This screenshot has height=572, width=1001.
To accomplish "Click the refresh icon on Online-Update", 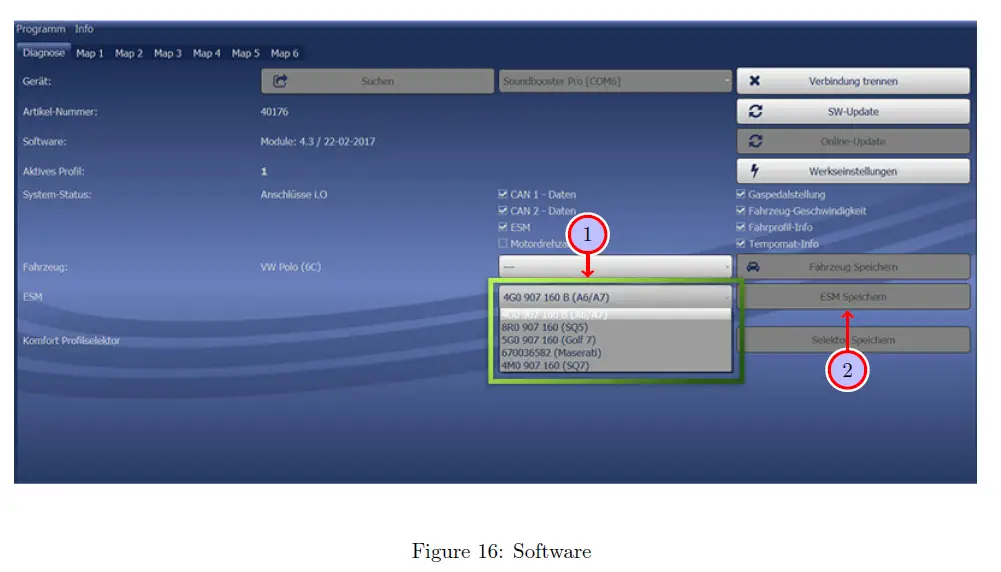I will 755,141.
